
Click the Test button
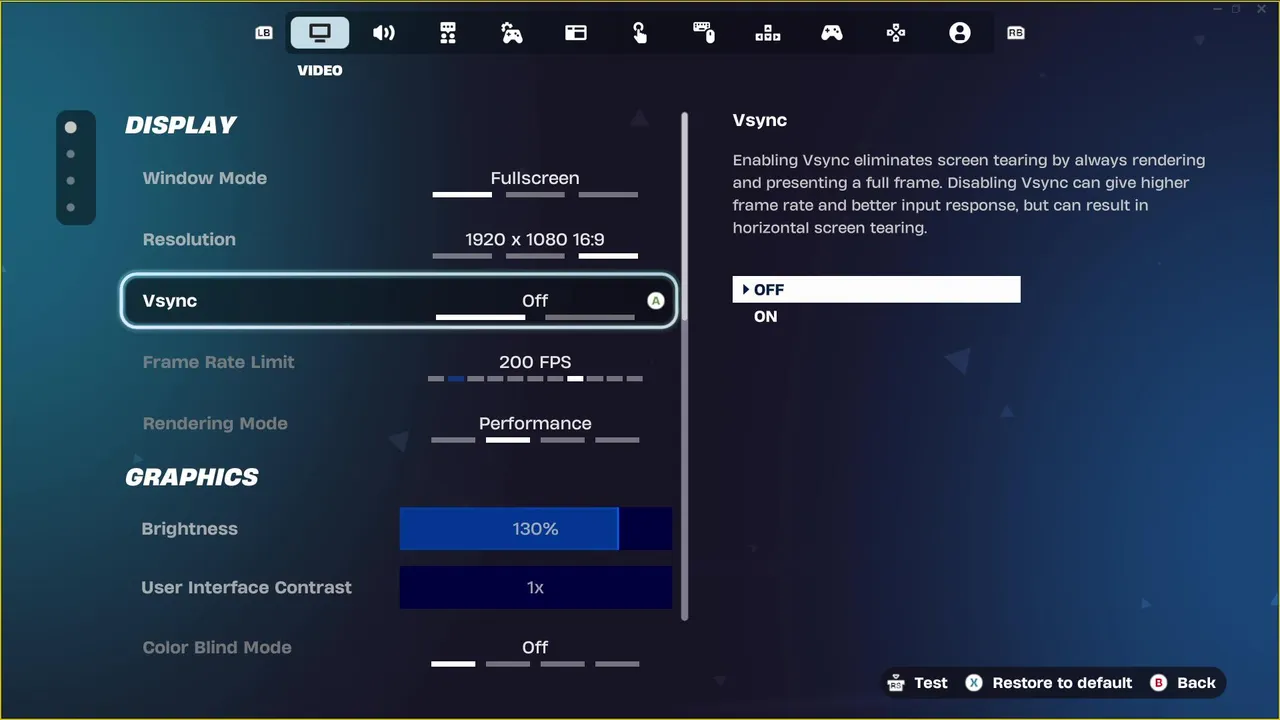917,683
